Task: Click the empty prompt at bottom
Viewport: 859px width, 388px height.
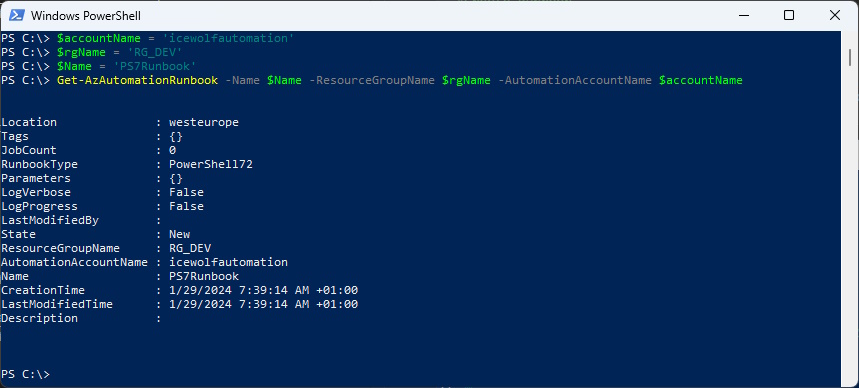Action: coord(25,374)
